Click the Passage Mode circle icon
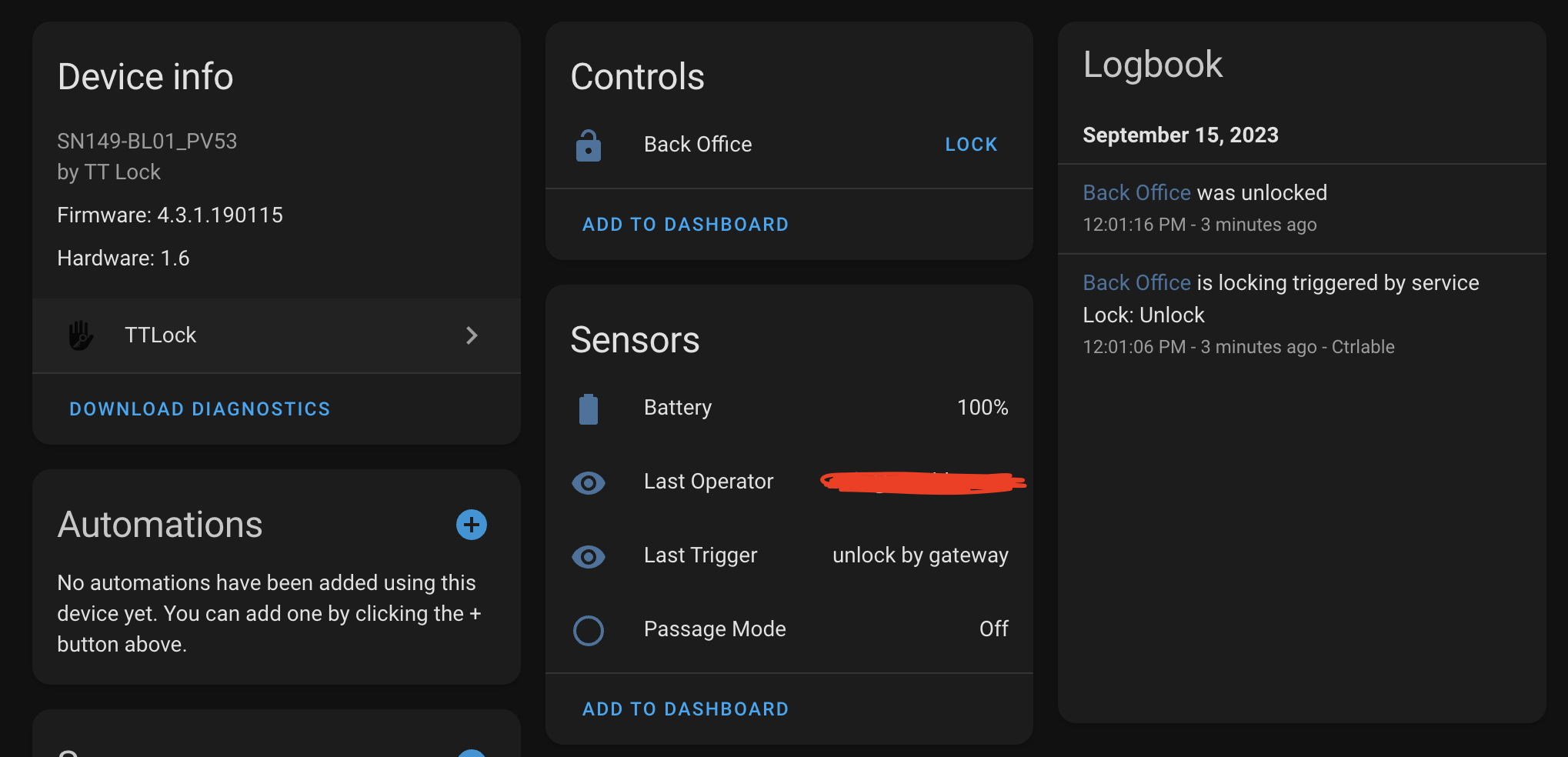The height and width of the screenshot is (757, 1568). point(588,630)
